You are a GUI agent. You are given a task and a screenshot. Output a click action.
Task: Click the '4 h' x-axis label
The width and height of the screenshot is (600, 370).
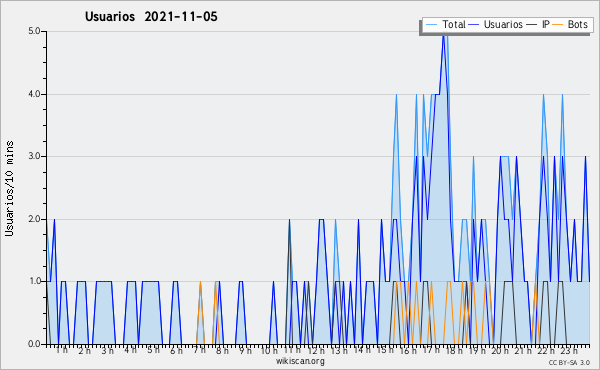130,350
